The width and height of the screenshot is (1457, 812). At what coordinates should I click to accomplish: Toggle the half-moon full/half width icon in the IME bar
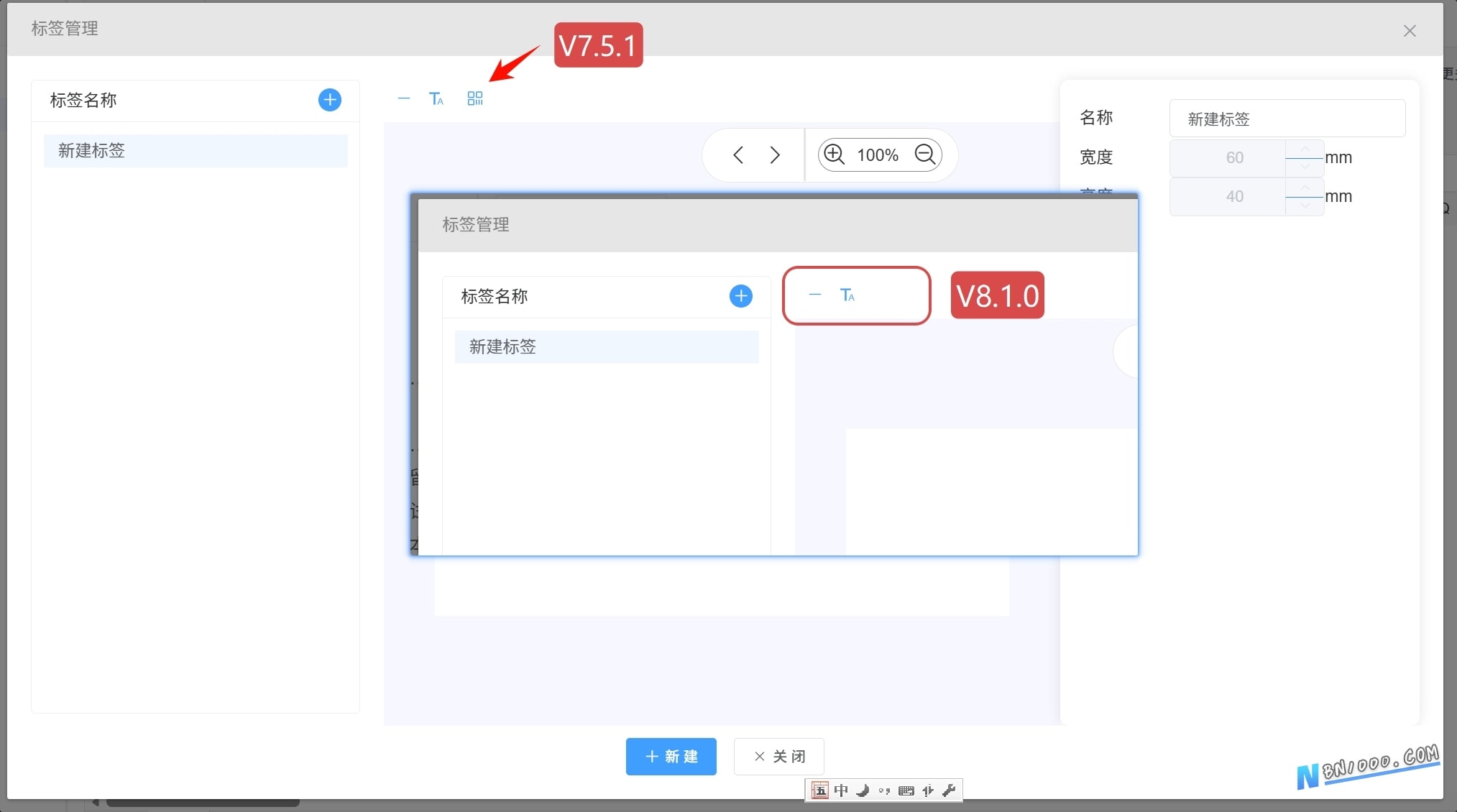[863, 790]
